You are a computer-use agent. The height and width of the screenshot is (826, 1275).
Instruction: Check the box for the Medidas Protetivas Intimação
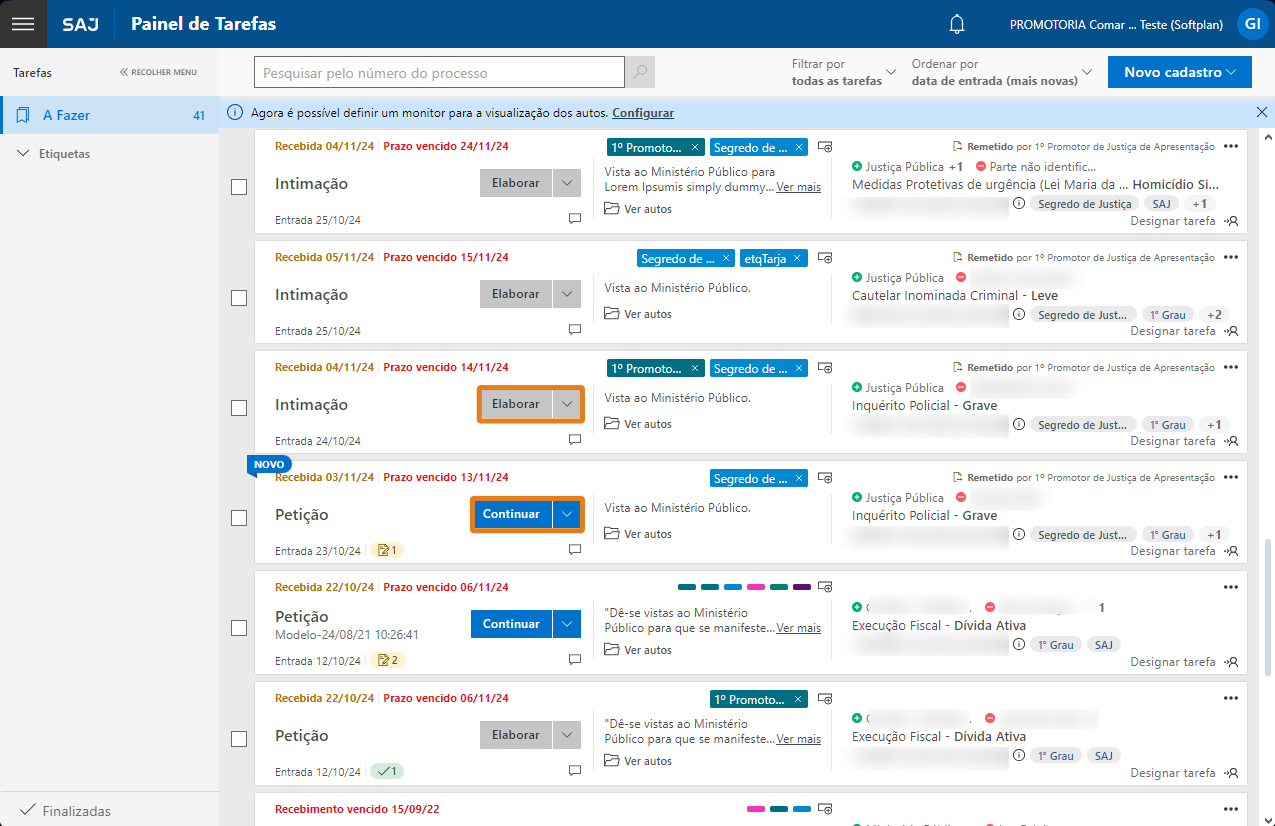[x=239, y=187]
